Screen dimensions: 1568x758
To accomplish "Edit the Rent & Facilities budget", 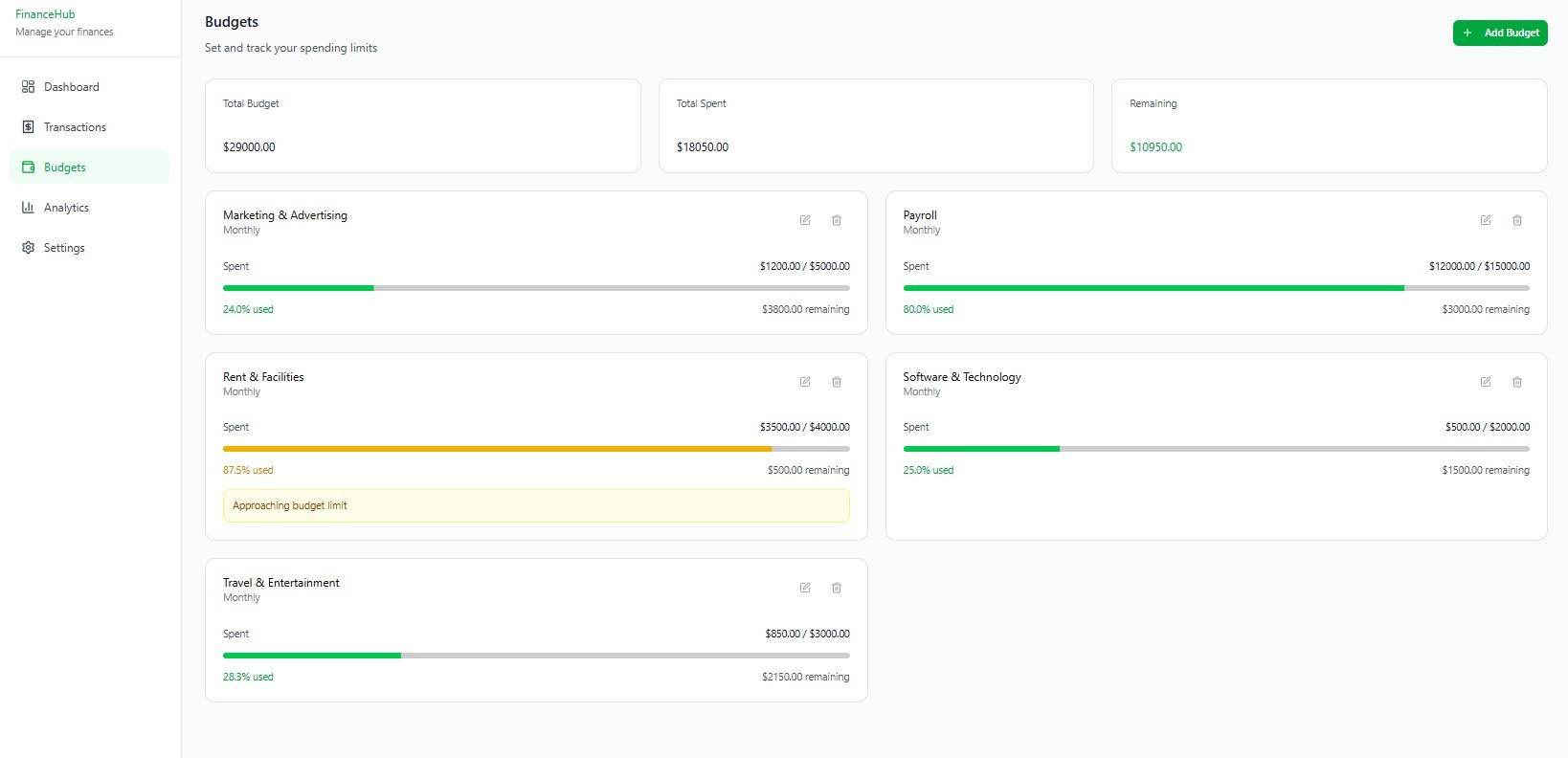I will pos(805,382).
